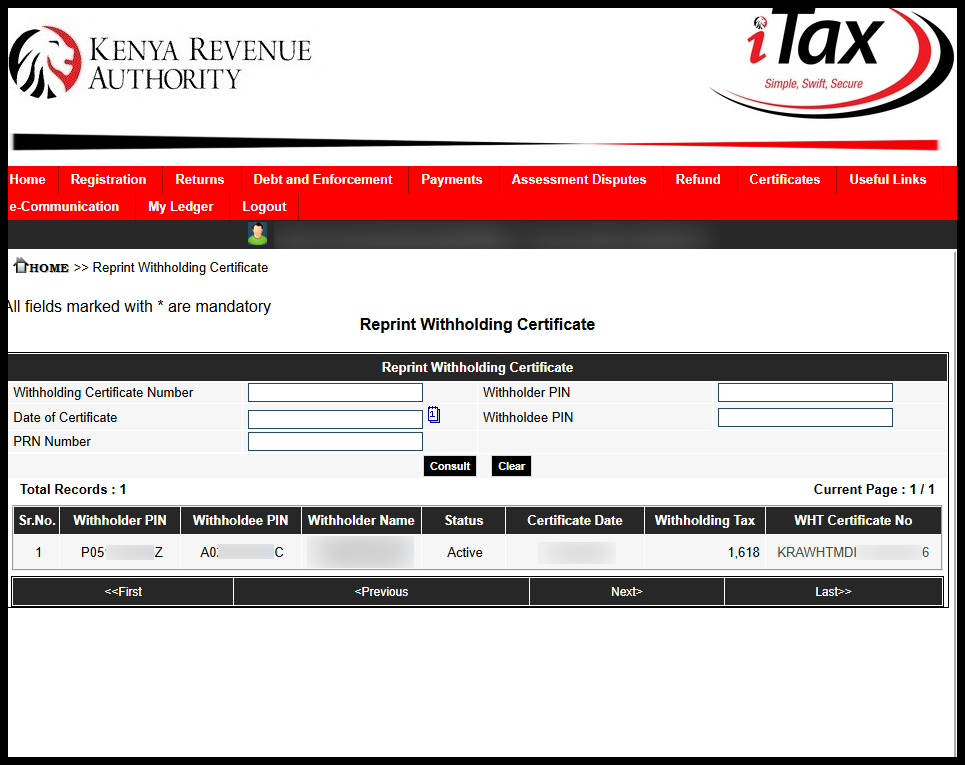This screenshot has height=765, width=965.
Task: Go to Last>> page
Action: [833, 591]
